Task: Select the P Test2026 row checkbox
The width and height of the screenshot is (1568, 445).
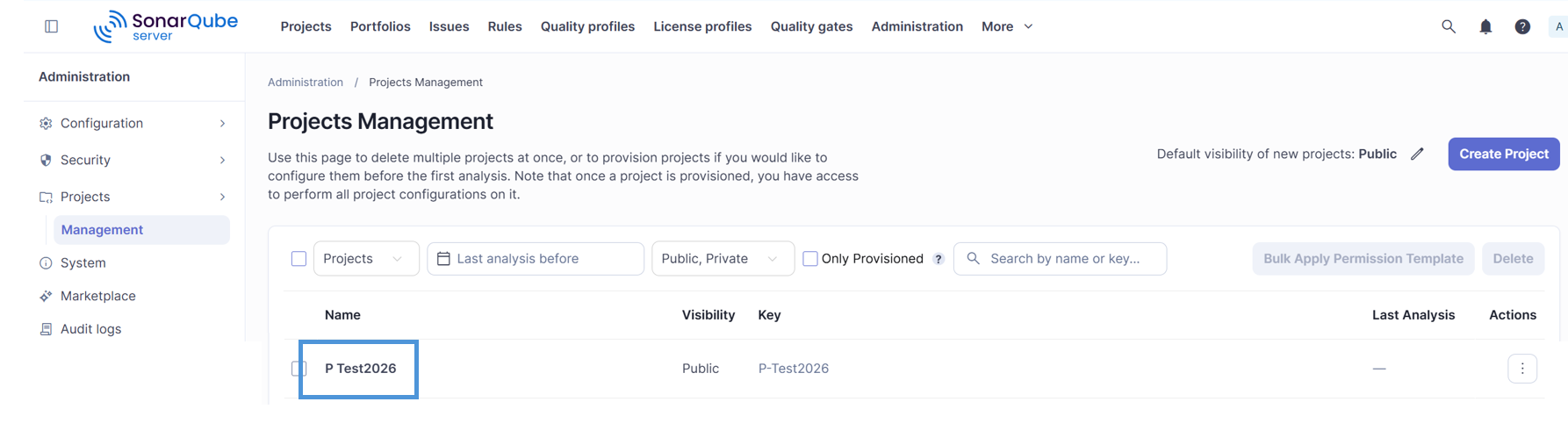Action: pyautogui.click(x=298, y=369)
